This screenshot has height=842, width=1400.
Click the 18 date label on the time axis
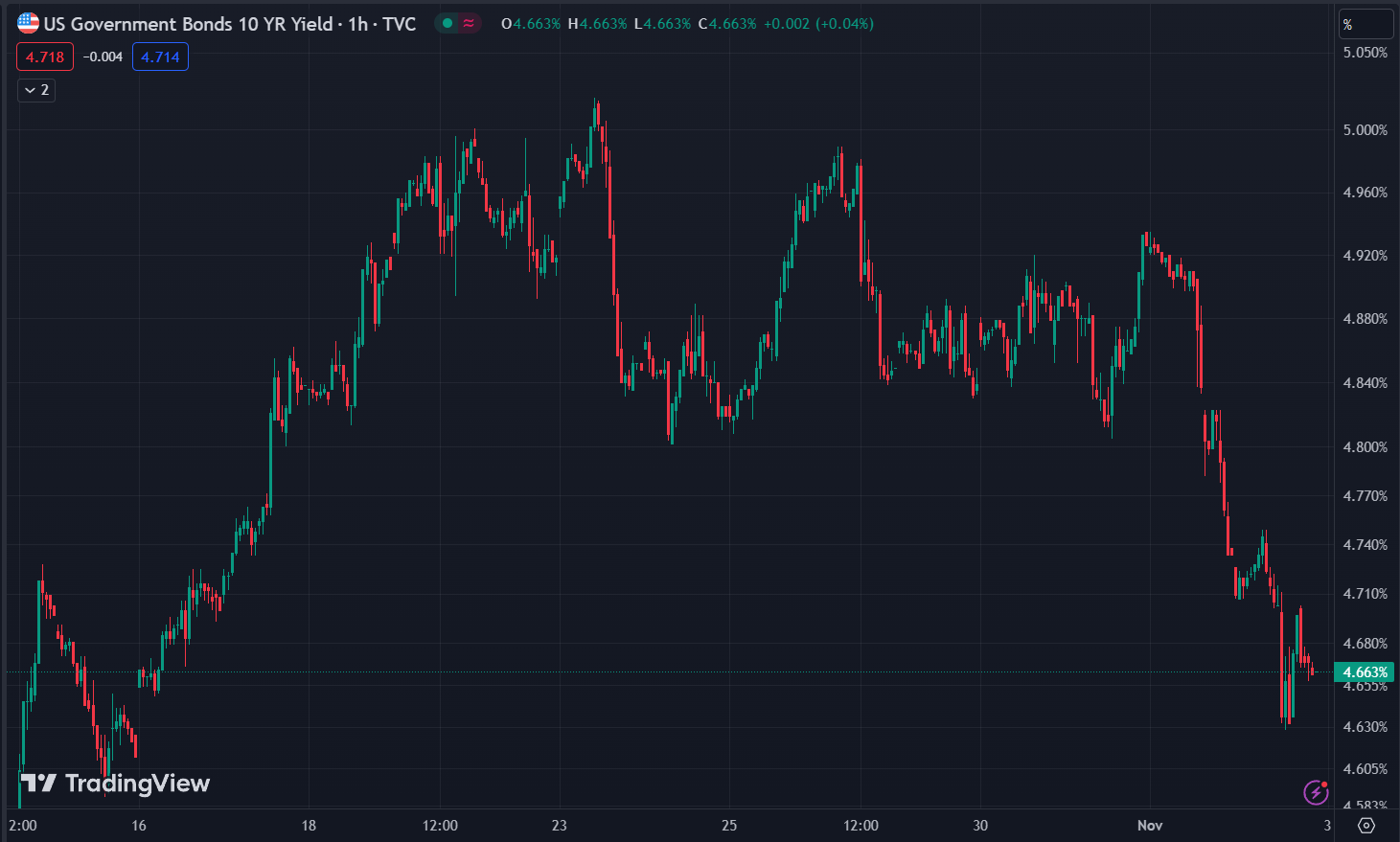(x=309, y=825)
